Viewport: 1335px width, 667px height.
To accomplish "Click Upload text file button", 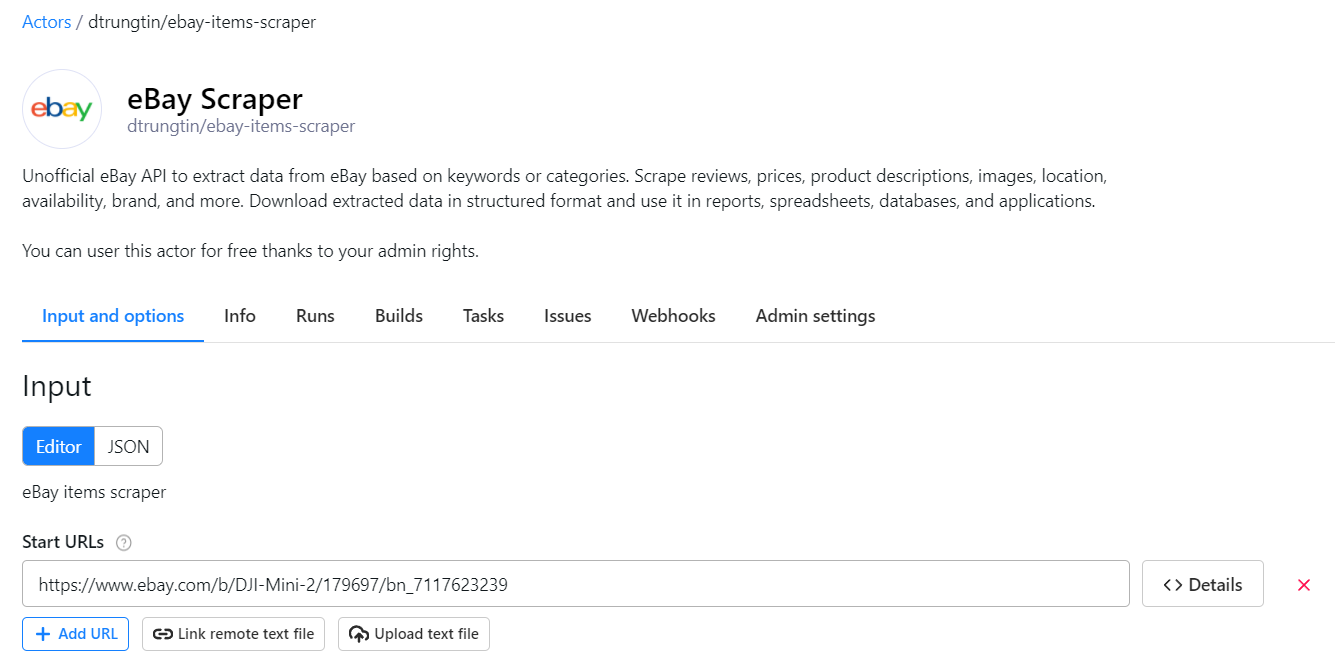I will coord(414,634).
